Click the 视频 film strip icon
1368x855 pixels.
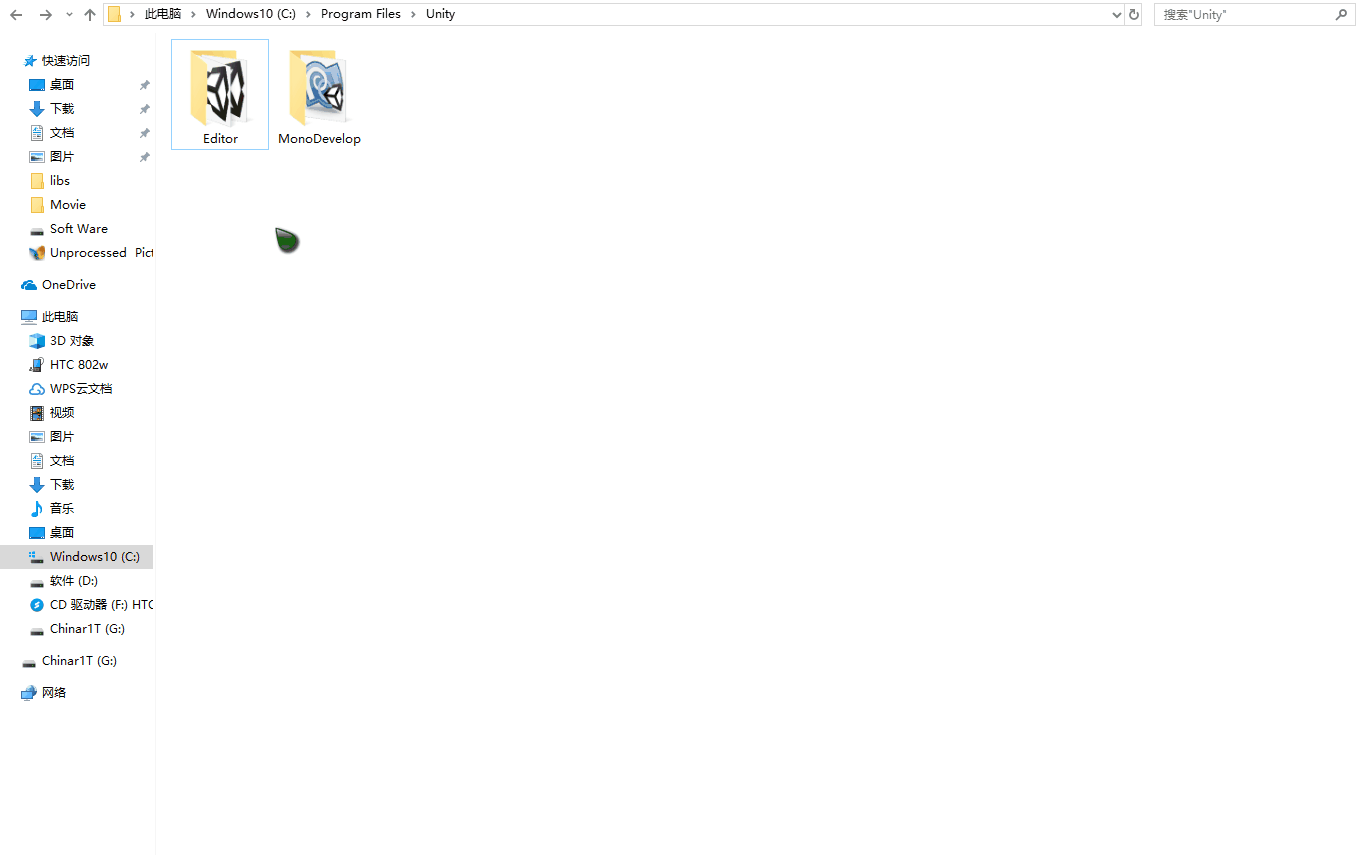pos(37,413)
